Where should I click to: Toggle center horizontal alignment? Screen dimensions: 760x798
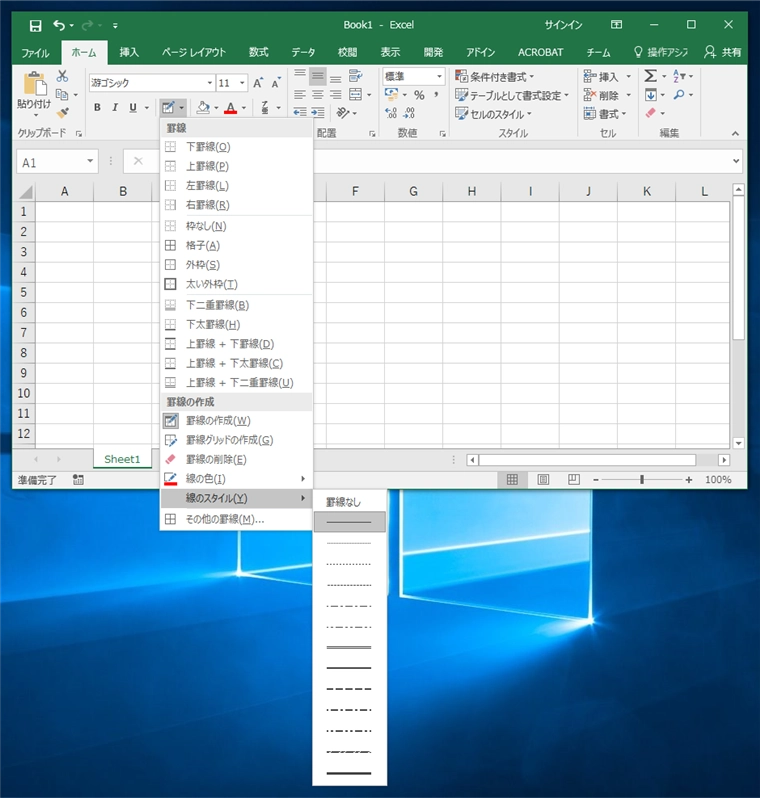(318, 95)
